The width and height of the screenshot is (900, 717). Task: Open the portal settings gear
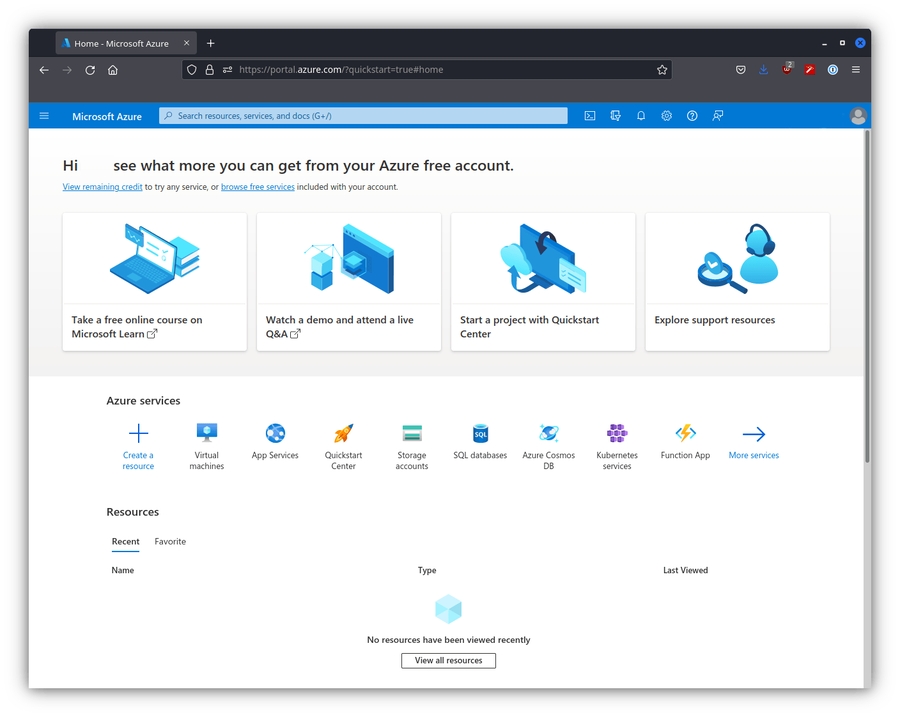[666, 116]
